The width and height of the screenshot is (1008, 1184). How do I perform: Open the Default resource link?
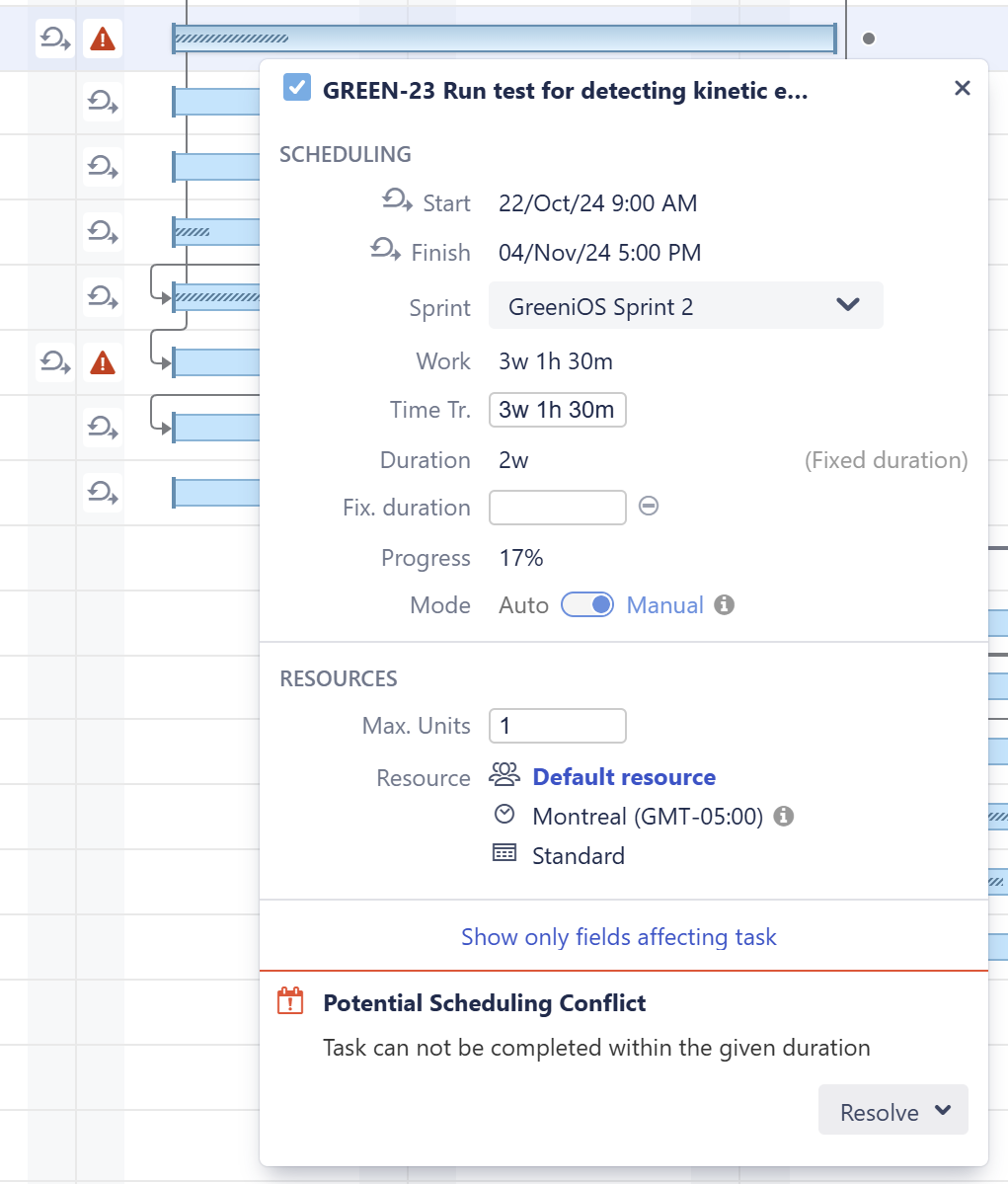pyautogui.click(x=624, y=777)
